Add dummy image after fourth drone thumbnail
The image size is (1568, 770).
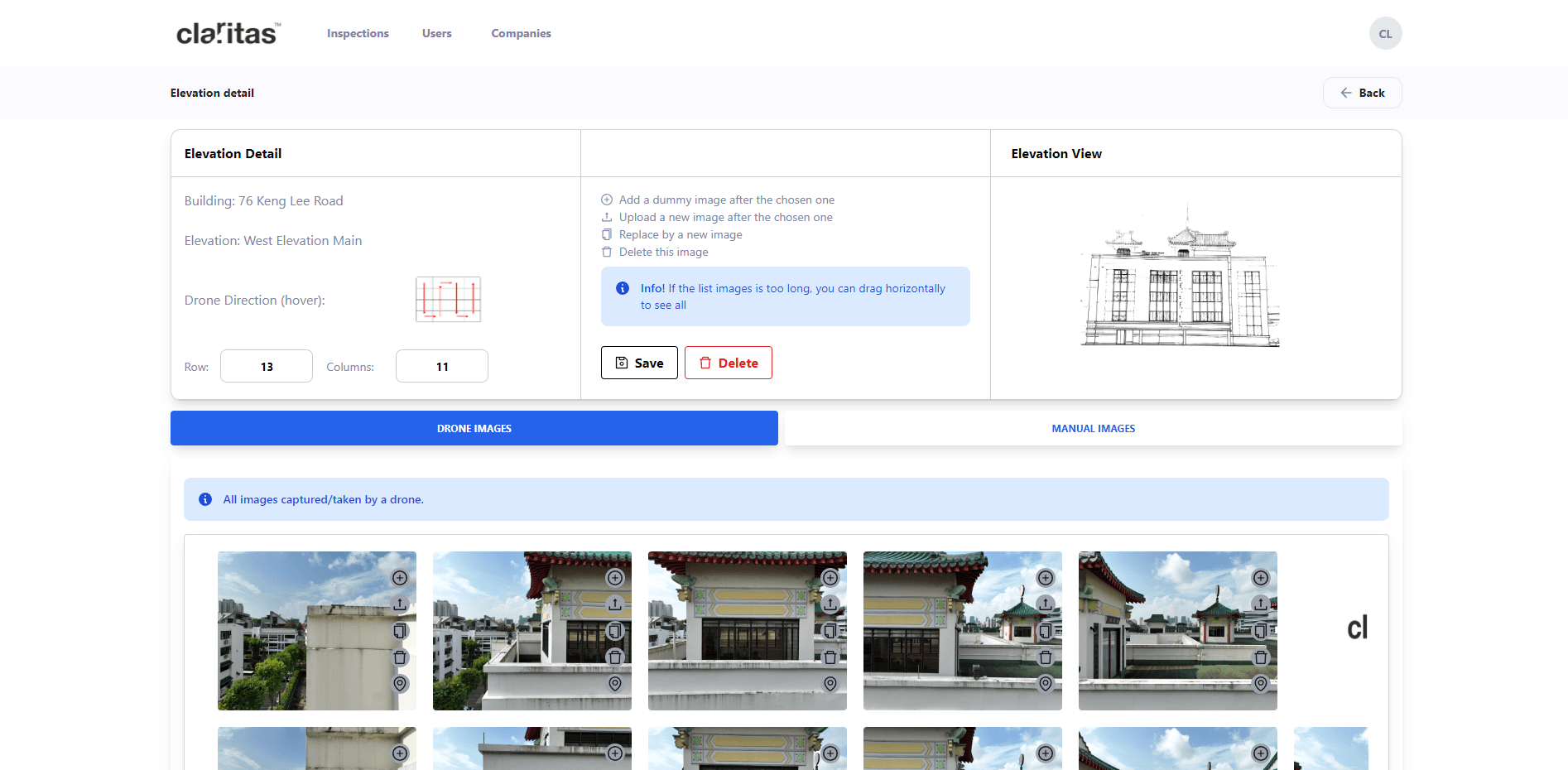pyautogui.click(x=1046, y=578)
